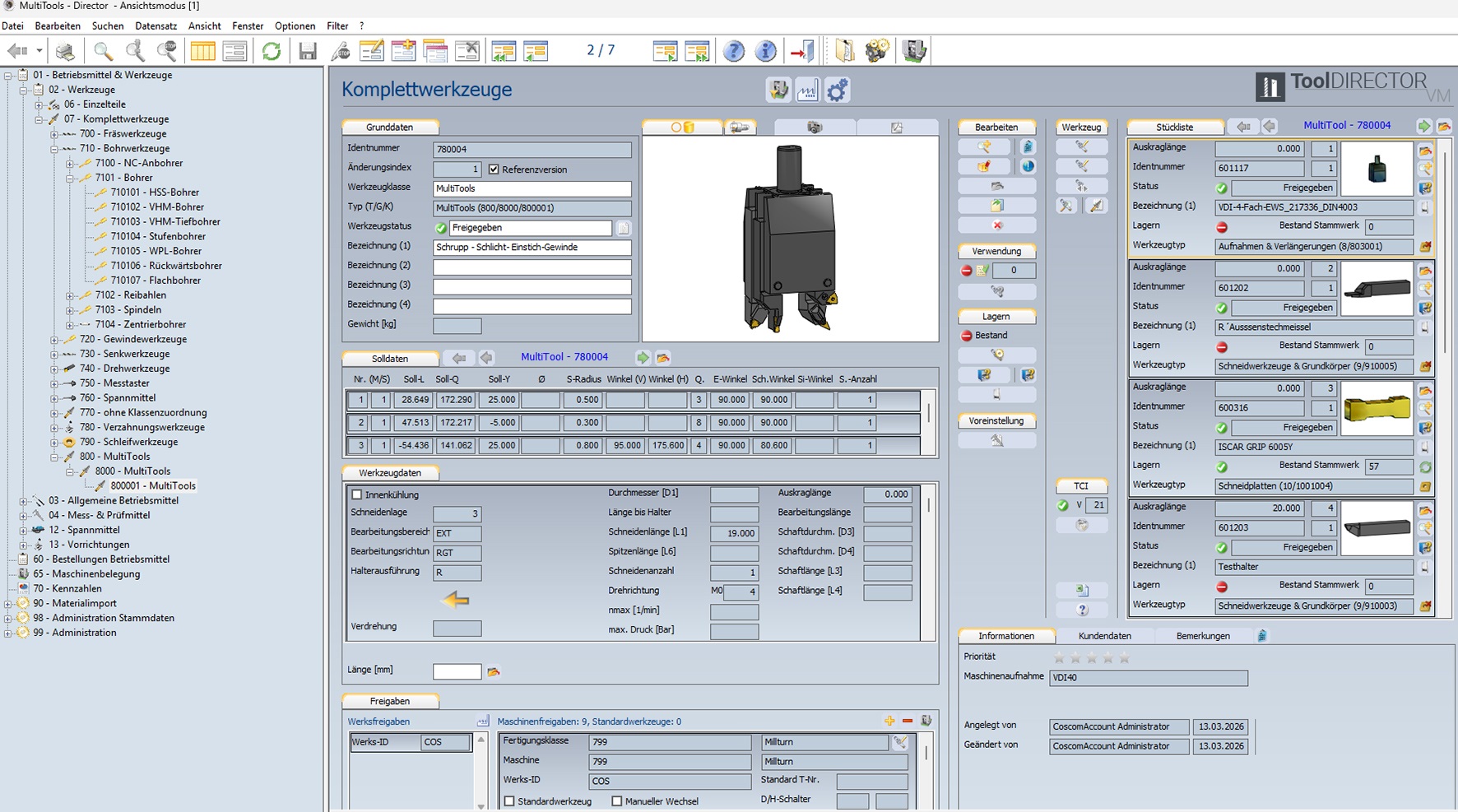Open the folder icon beside Länge [mm]
1458x812 pixels.
coord(494,671)
